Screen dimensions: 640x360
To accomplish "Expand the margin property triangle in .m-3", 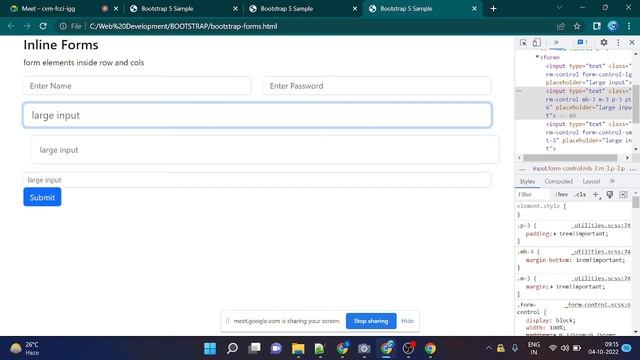I will tap(552, 287).
